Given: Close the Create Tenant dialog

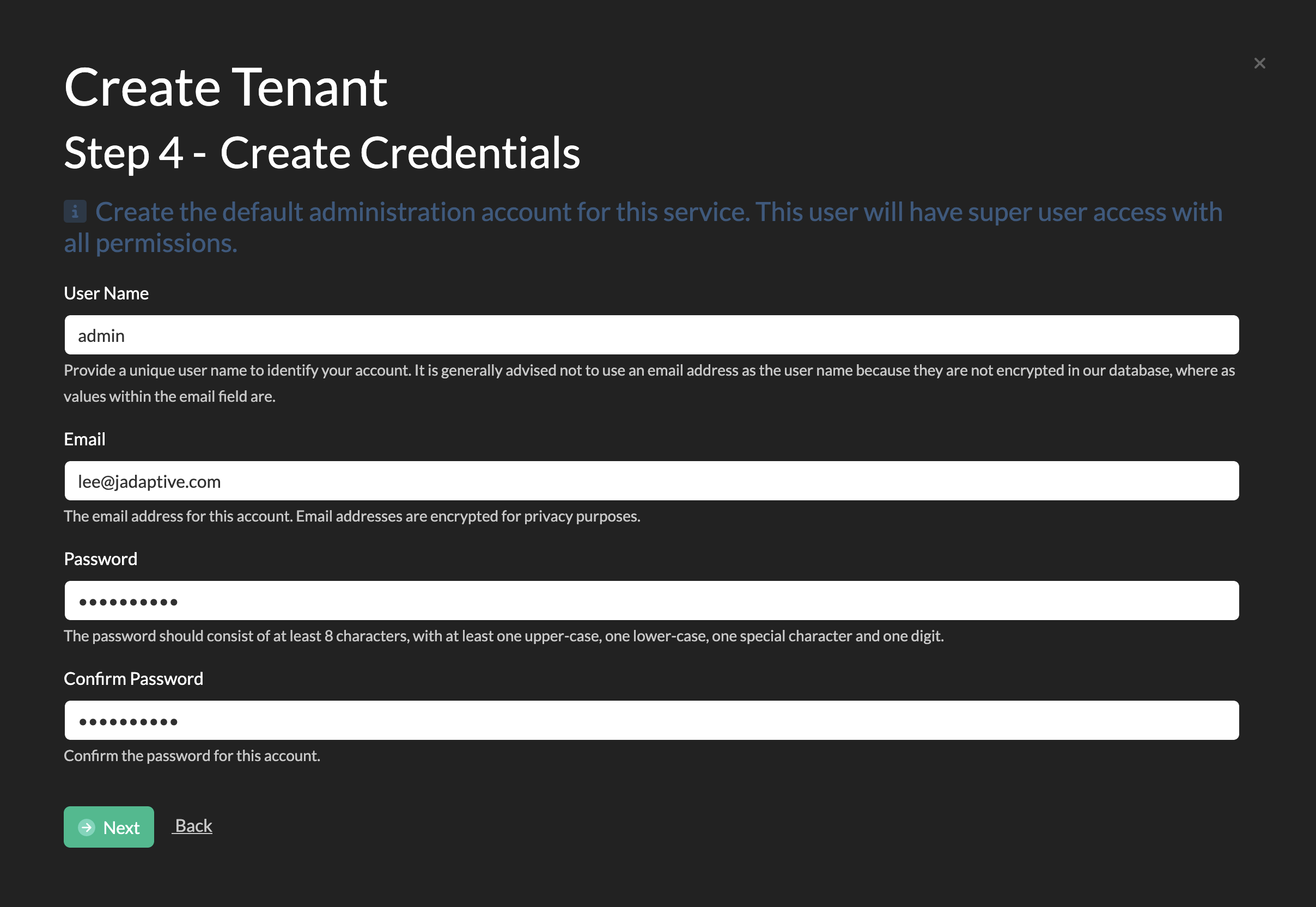Looking at the screenshot, I should (1259, 63).
